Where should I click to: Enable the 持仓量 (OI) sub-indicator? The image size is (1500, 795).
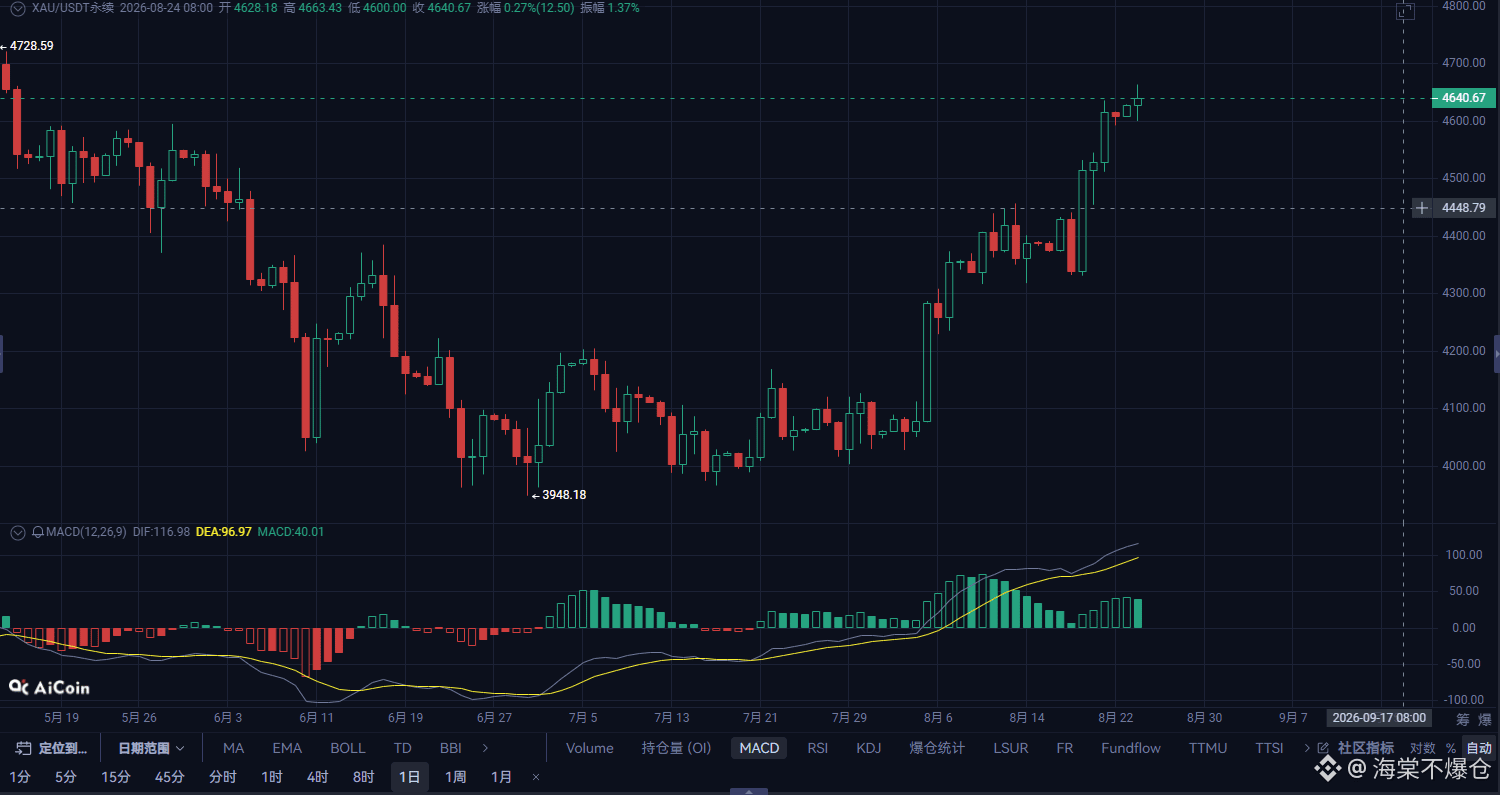pos(676,748)
